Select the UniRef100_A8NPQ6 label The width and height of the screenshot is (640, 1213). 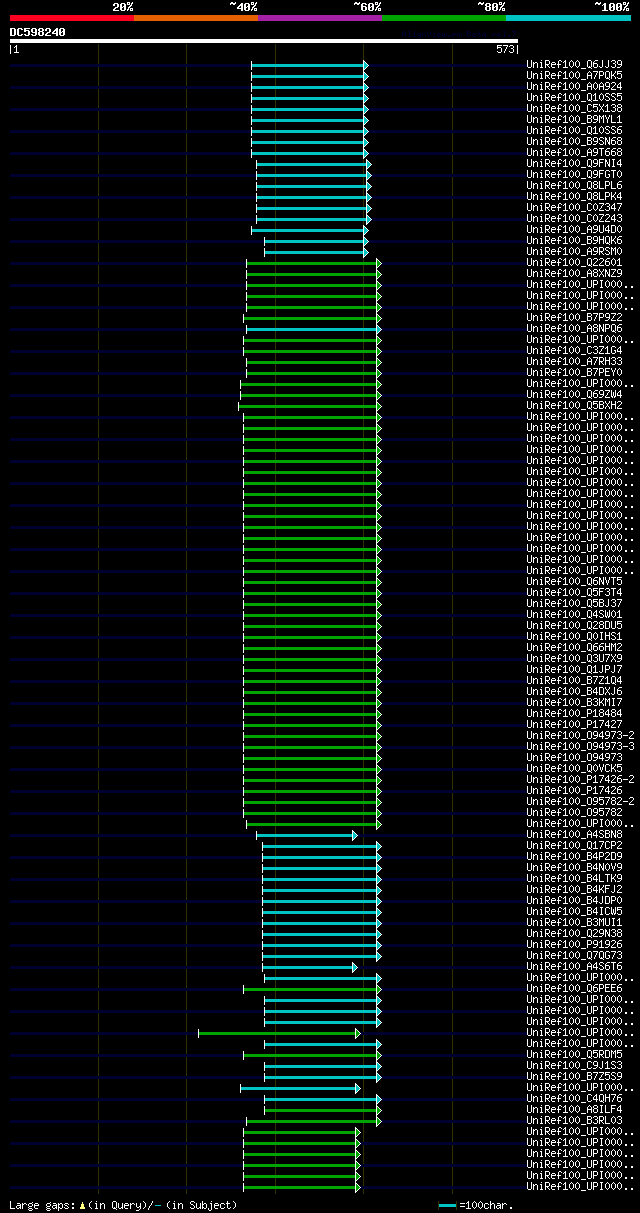coord(574,328)
